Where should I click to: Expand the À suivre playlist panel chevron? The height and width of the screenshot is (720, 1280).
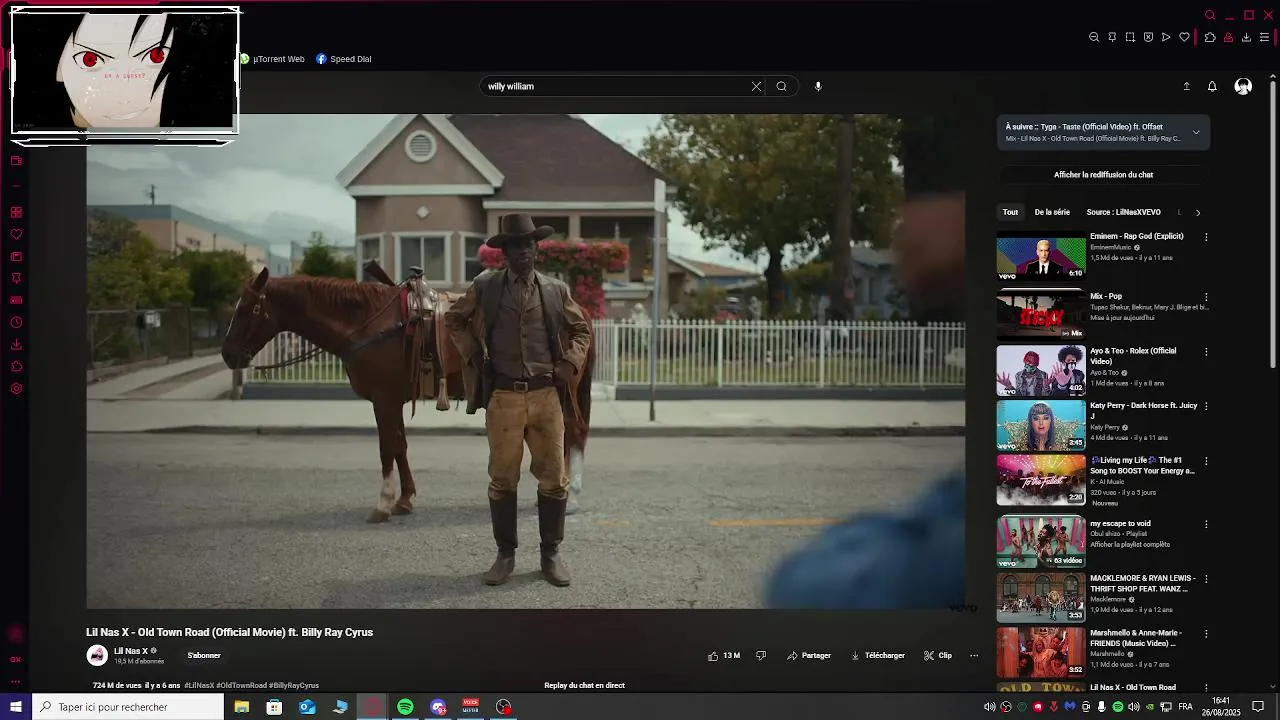1196,132
